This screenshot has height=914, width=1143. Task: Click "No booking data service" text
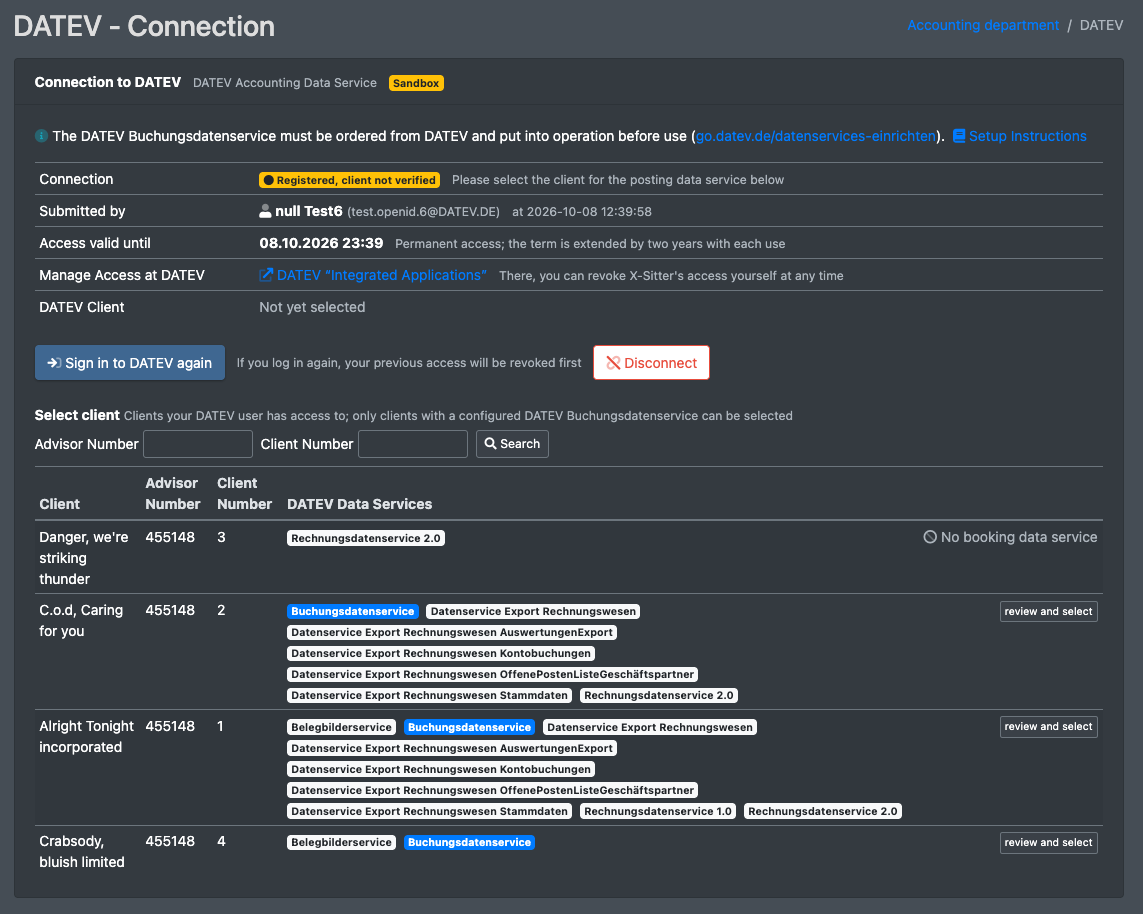pos(1018,537)
